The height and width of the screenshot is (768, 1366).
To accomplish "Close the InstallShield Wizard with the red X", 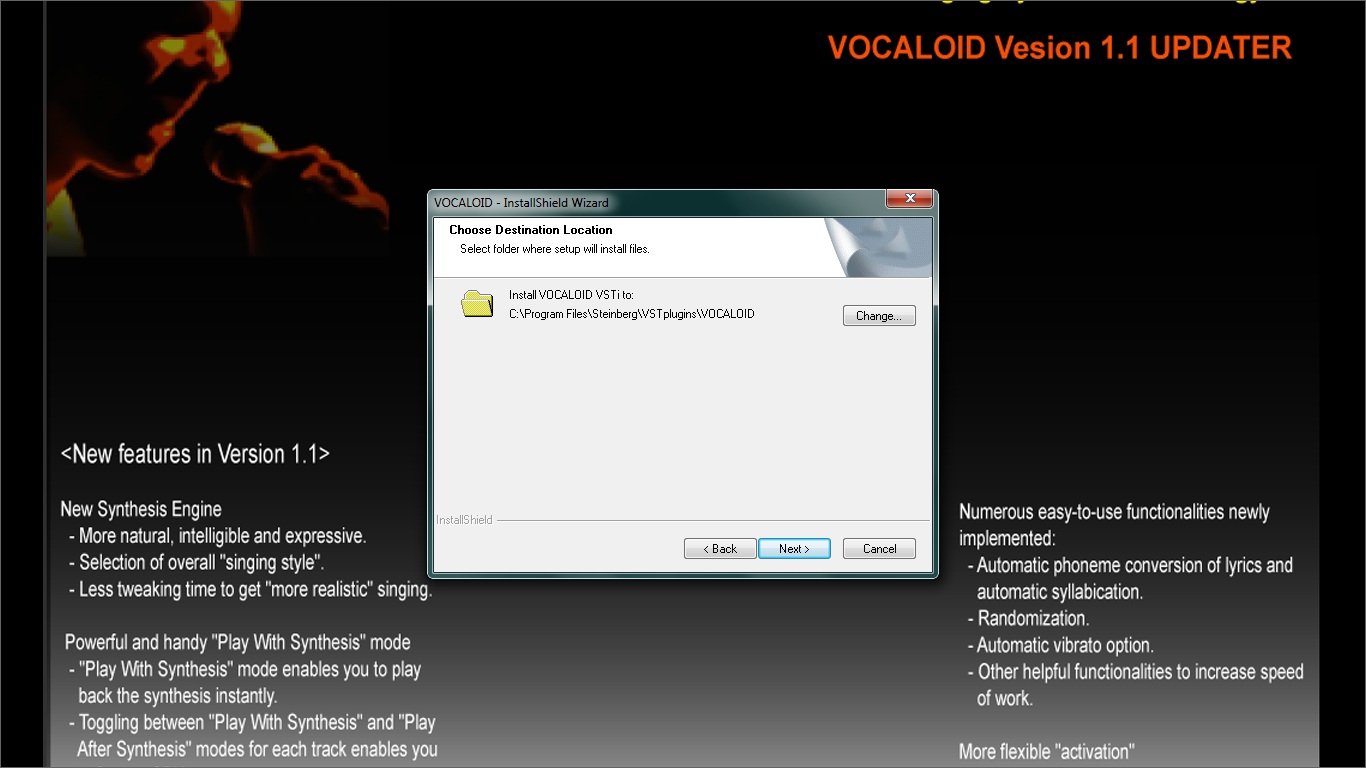I will click(909, 199).
